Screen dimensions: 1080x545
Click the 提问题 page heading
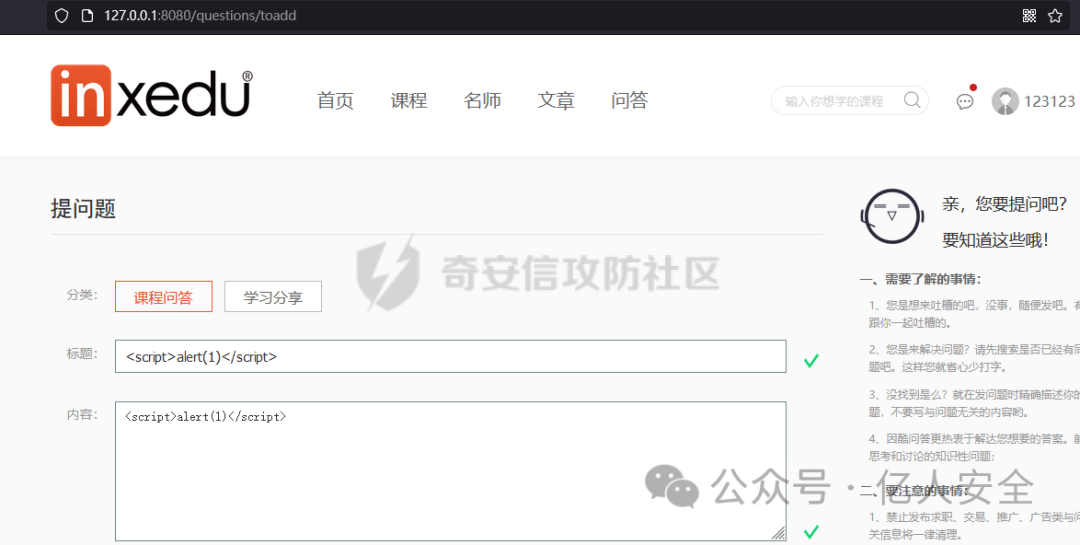click(83, 208)
